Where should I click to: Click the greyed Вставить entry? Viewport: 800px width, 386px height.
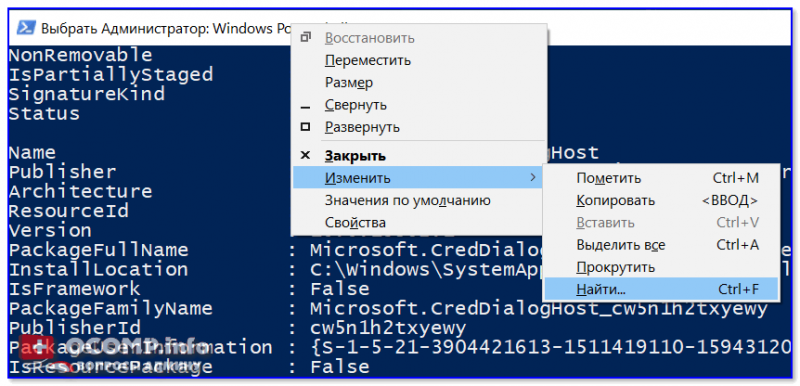661,223
